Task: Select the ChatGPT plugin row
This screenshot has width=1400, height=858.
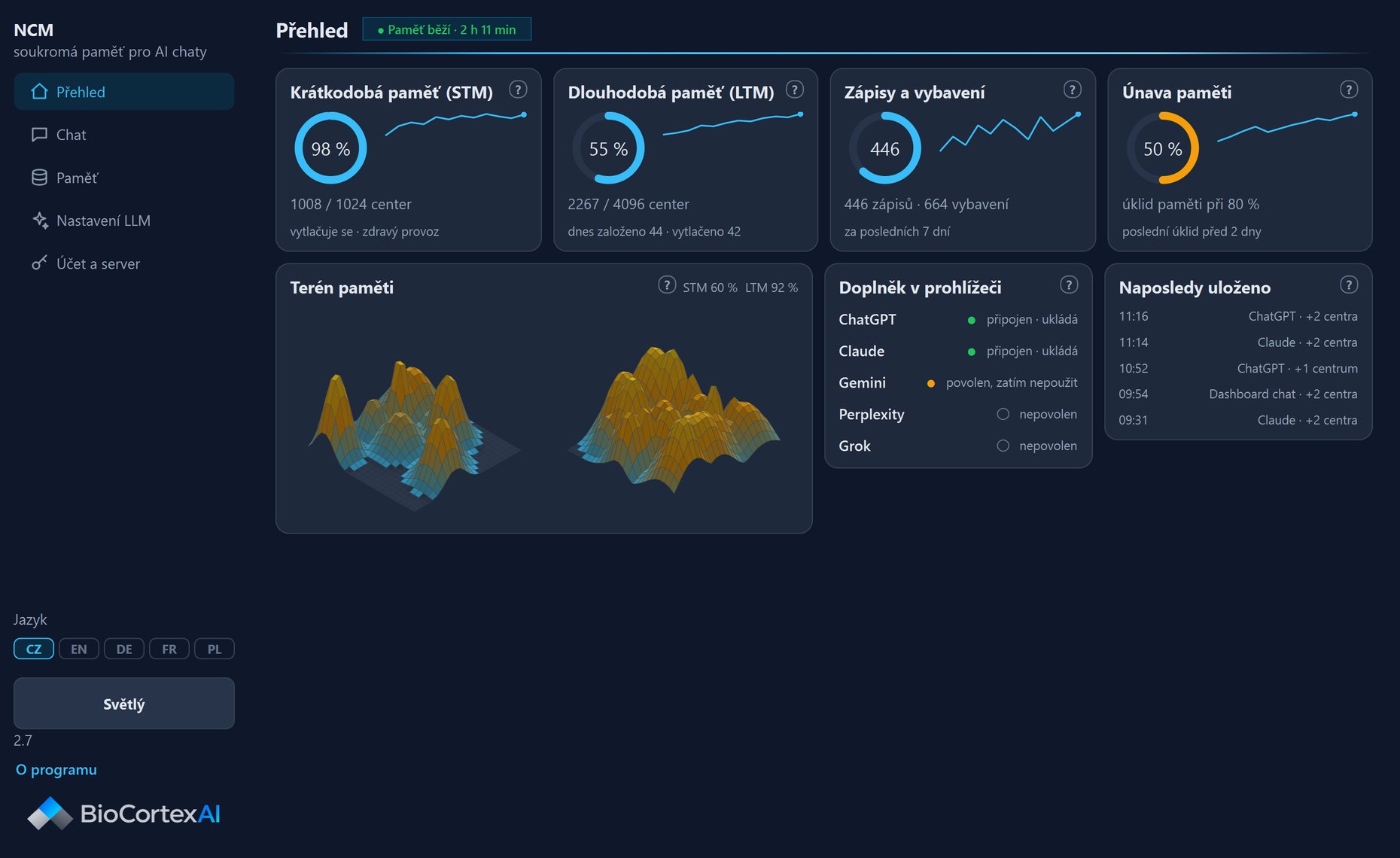Action: 958,320
